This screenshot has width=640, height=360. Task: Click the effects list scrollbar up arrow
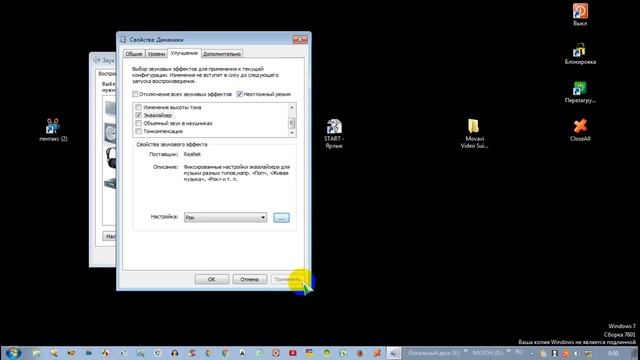coord(291,107)
